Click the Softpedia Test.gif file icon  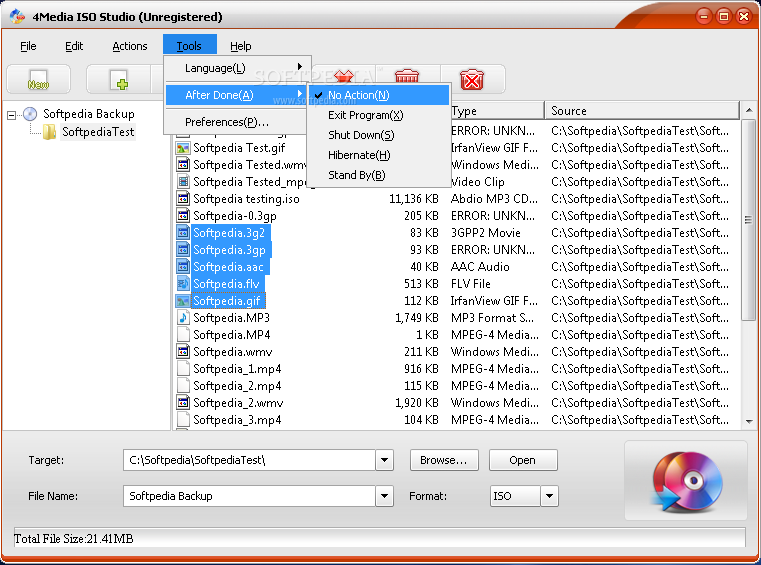(x=183, y=148)
